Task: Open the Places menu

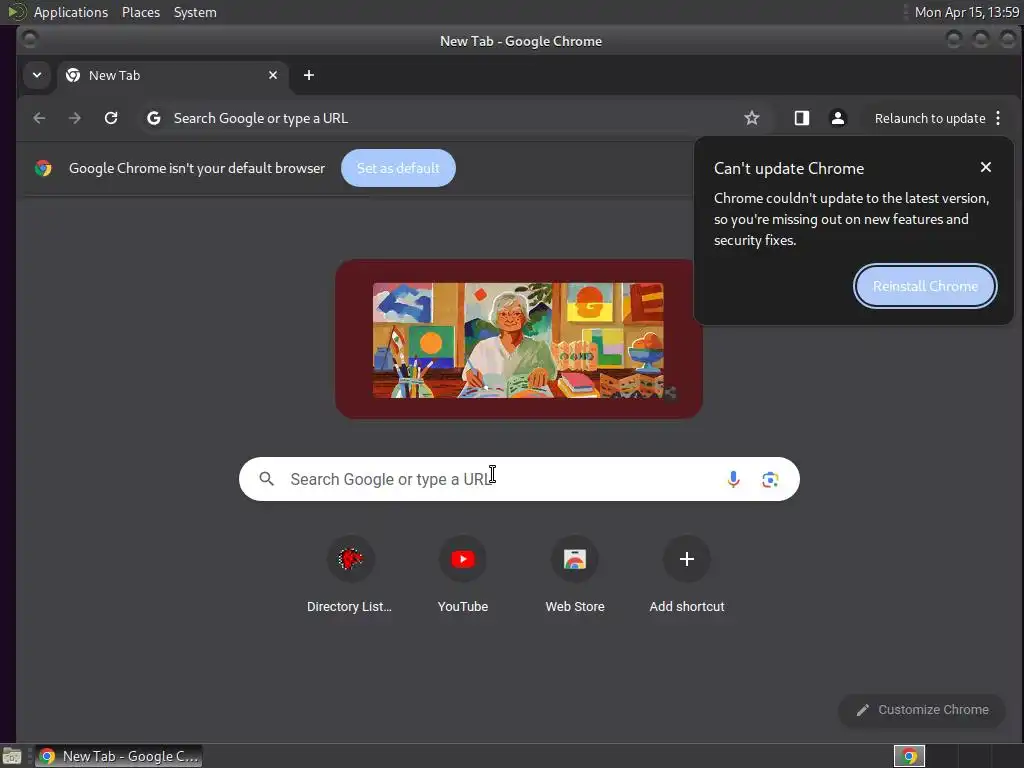Action: [x=140, y=12]
